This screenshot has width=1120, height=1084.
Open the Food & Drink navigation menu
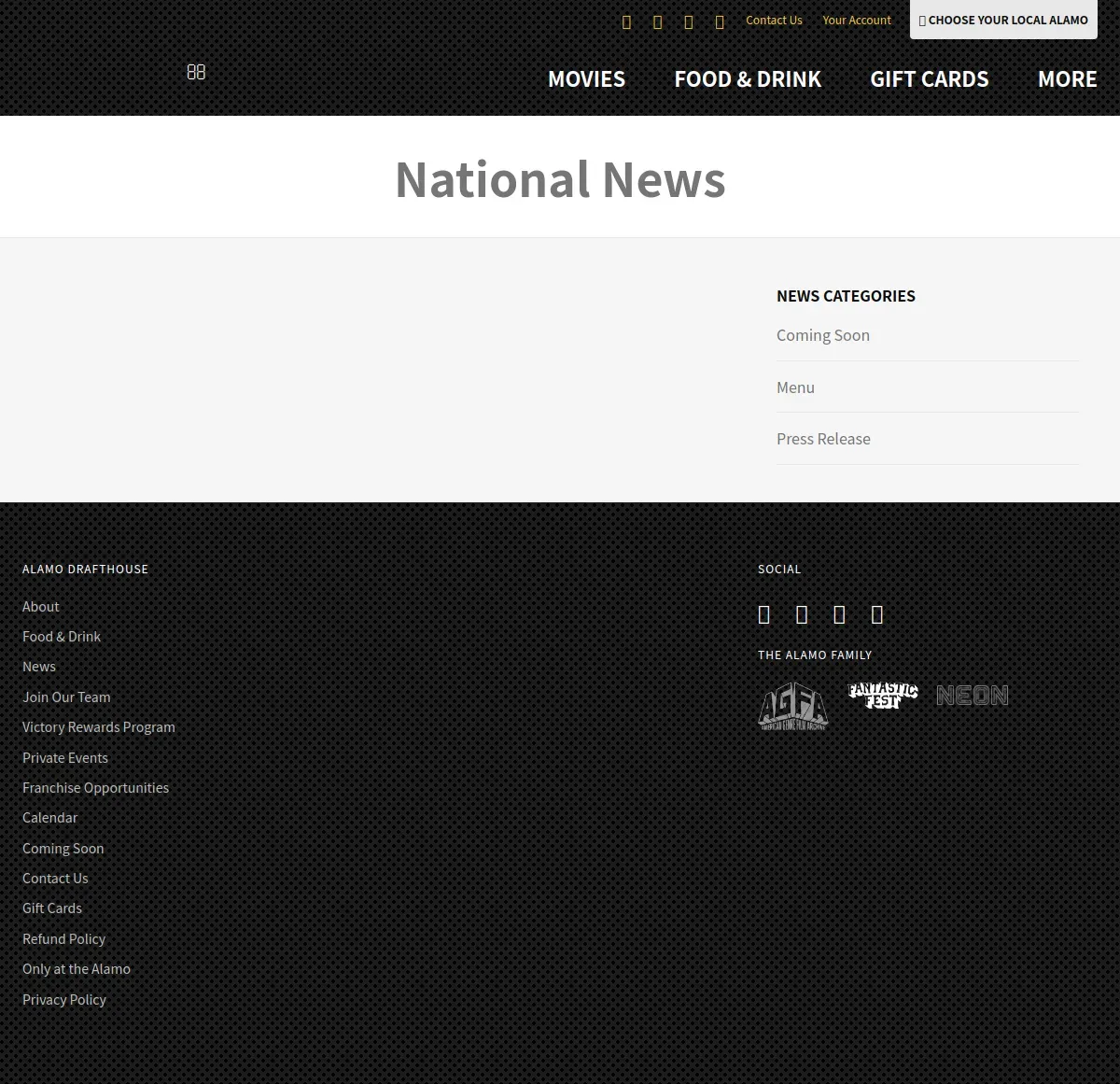click(x=748, y=79)
